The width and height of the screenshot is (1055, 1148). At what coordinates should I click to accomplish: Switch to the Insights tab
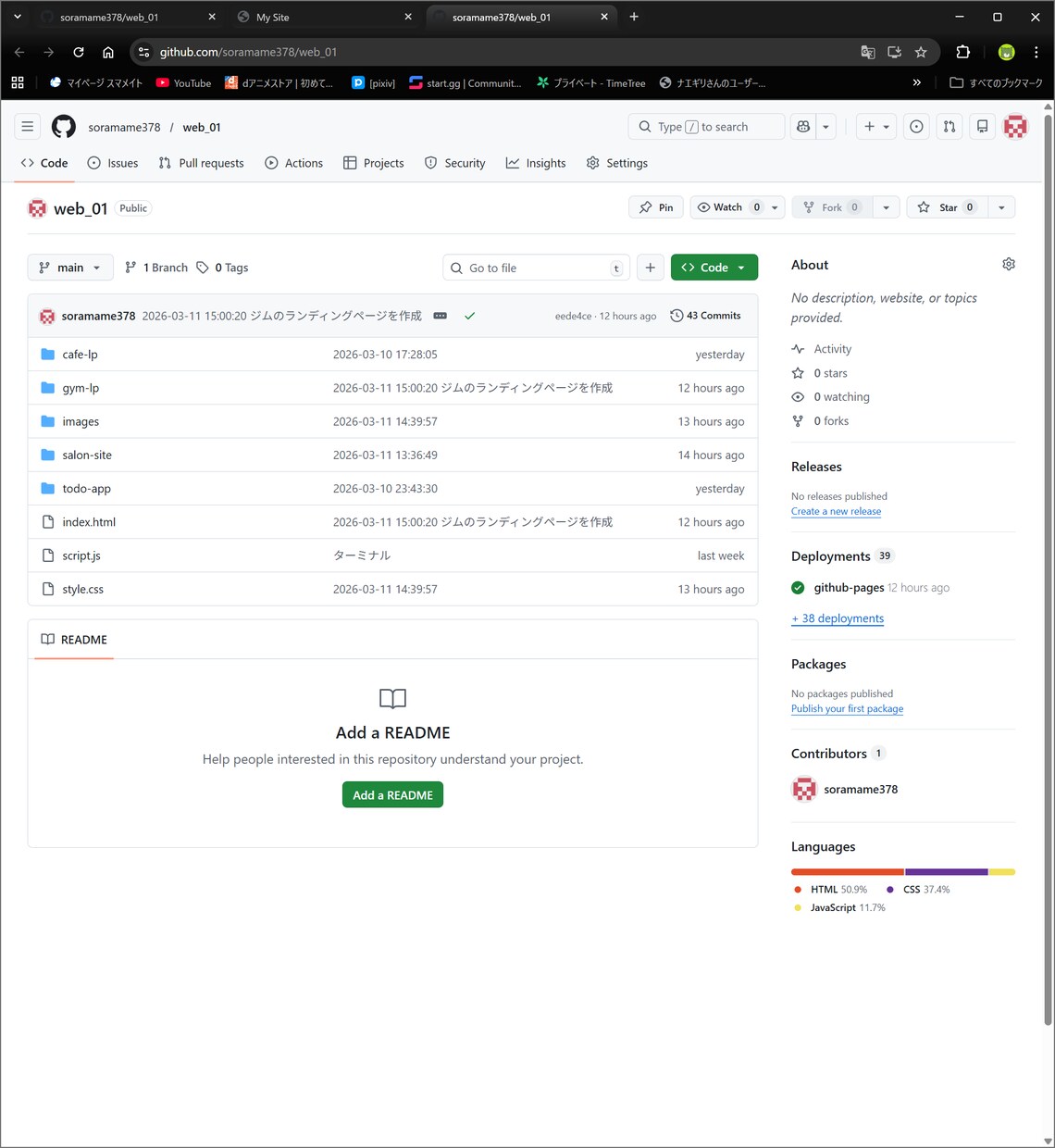[536, 163]
